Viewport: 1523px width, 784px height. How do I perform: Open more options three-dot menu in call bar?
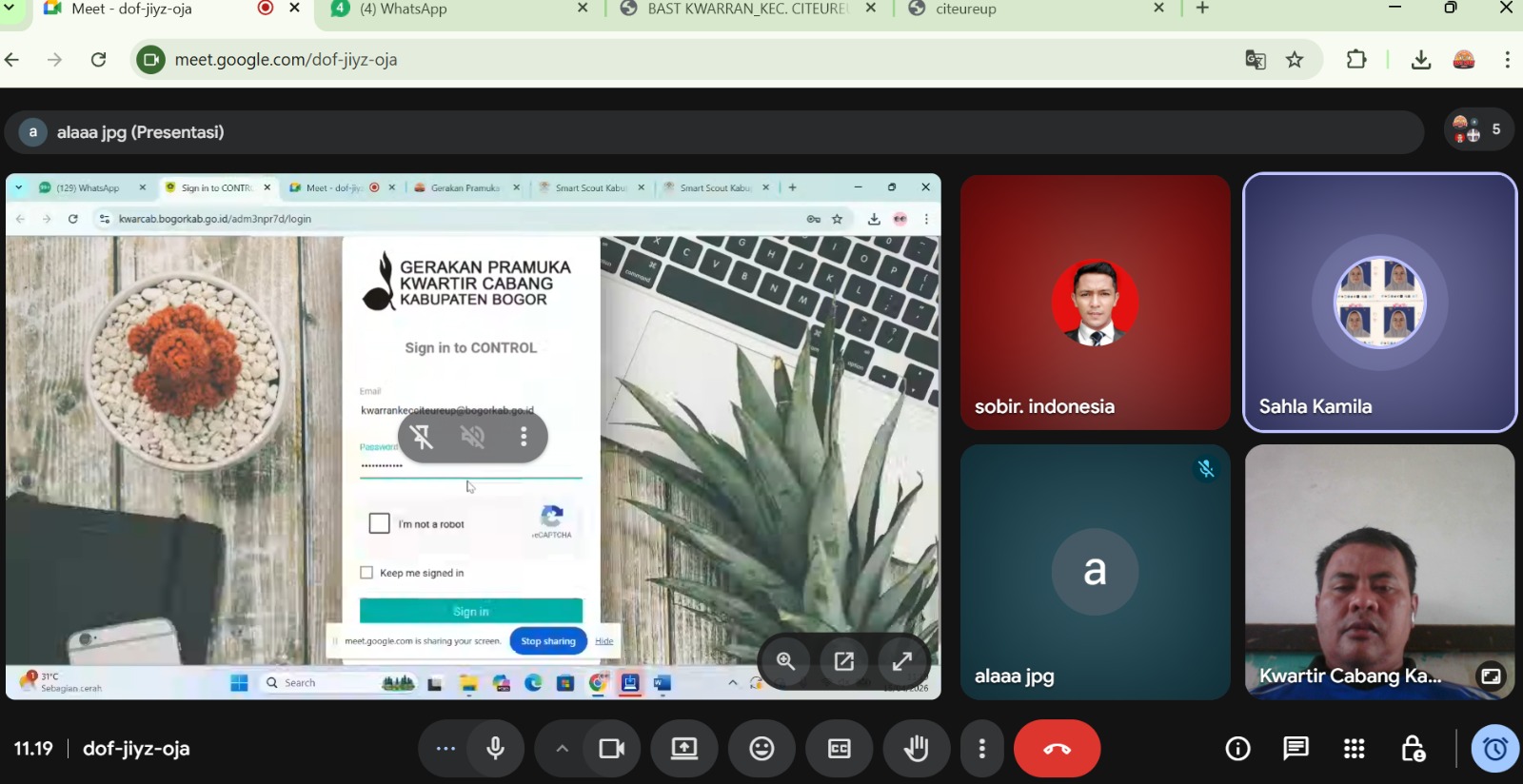click(x=982, y=749)
